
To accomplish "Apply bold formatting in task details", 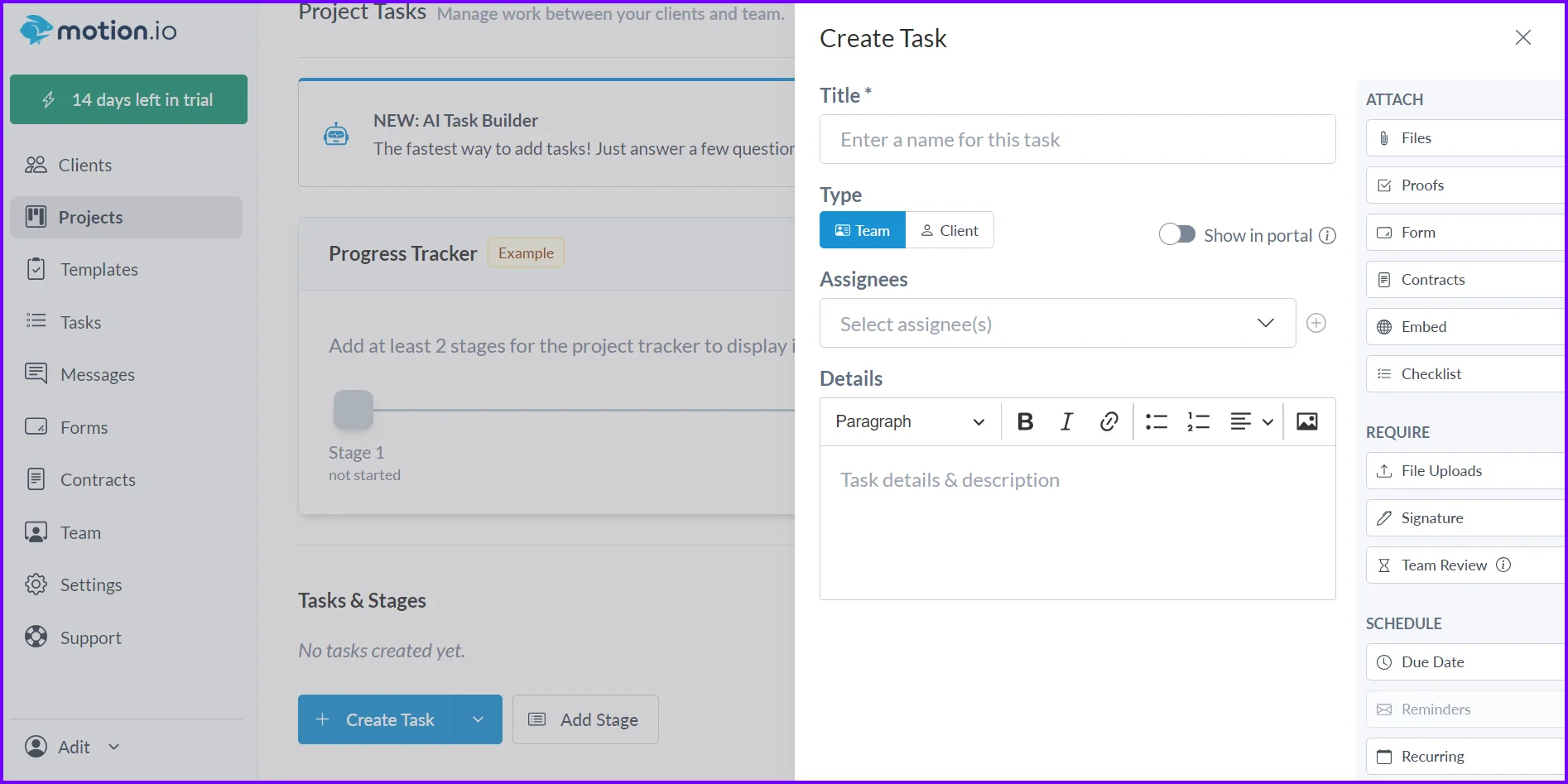I will [x=1025, y=421].
